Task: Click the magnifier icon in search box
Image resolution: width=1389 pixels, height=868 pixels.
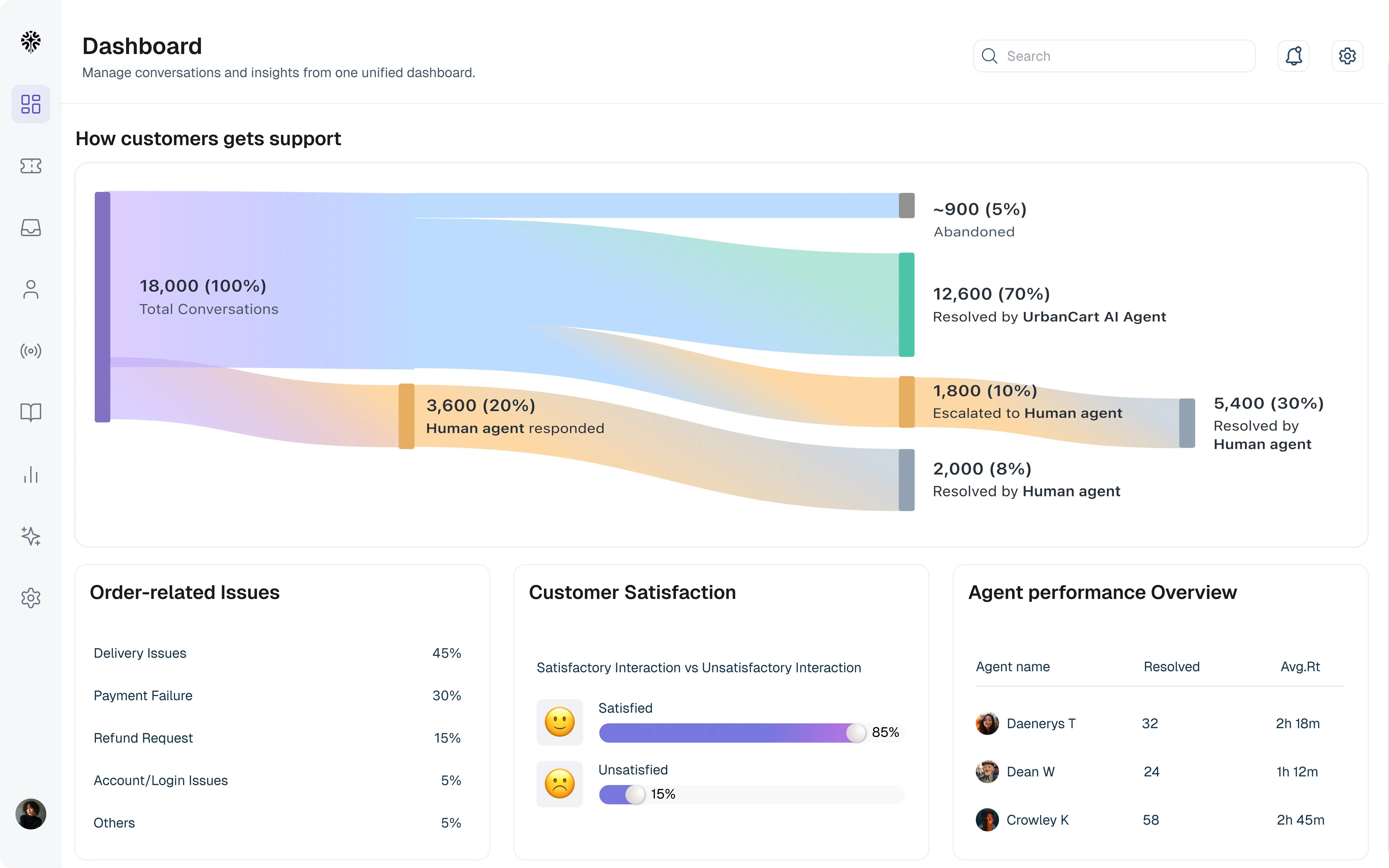Action: [989, 56]
